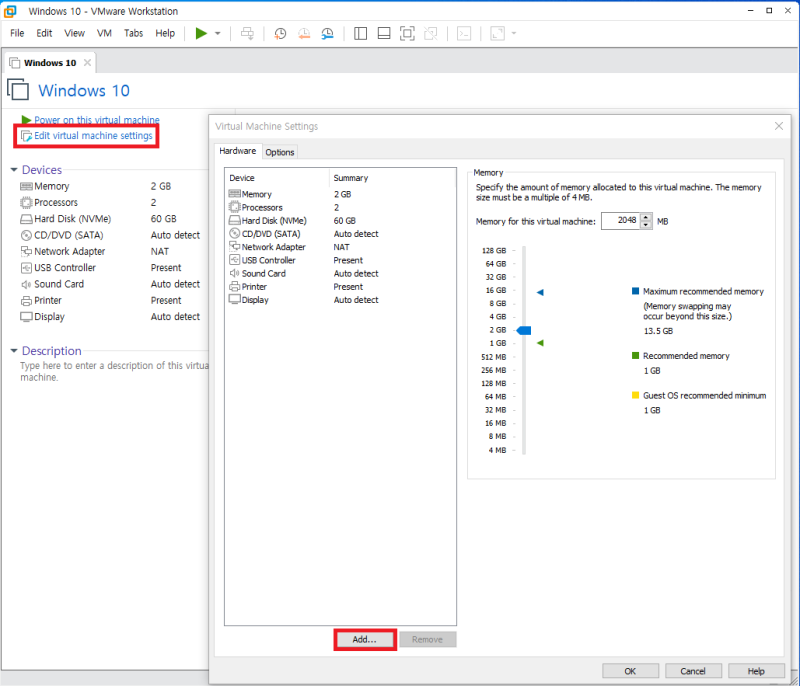The image size is (800, 686).
Task: Click the OK button in settings dialog
Action: [x=630, y=670]
